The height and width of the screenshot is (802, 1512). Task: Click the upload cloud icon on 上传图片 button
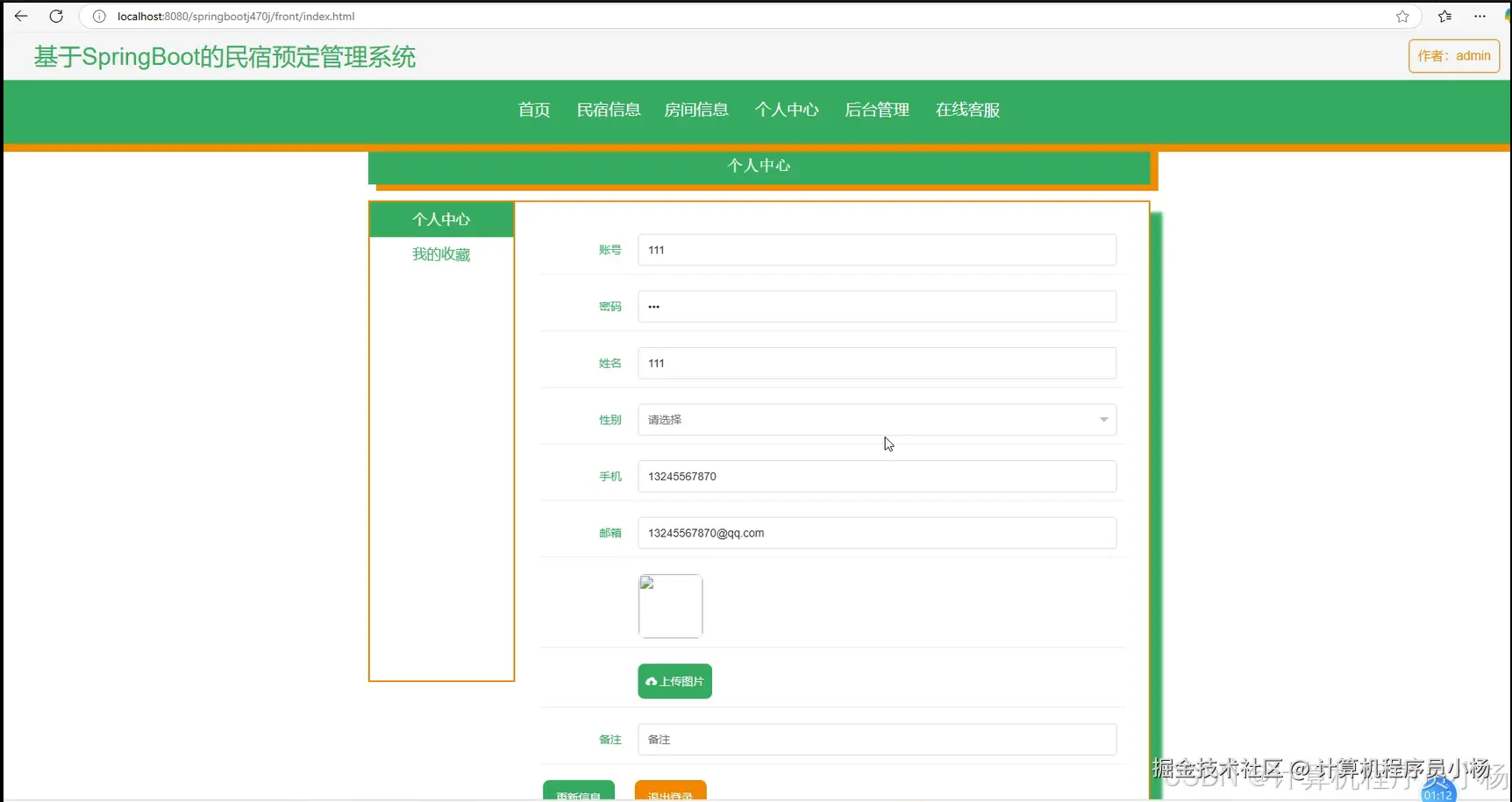pyautogui.click(x=651, y=681)
